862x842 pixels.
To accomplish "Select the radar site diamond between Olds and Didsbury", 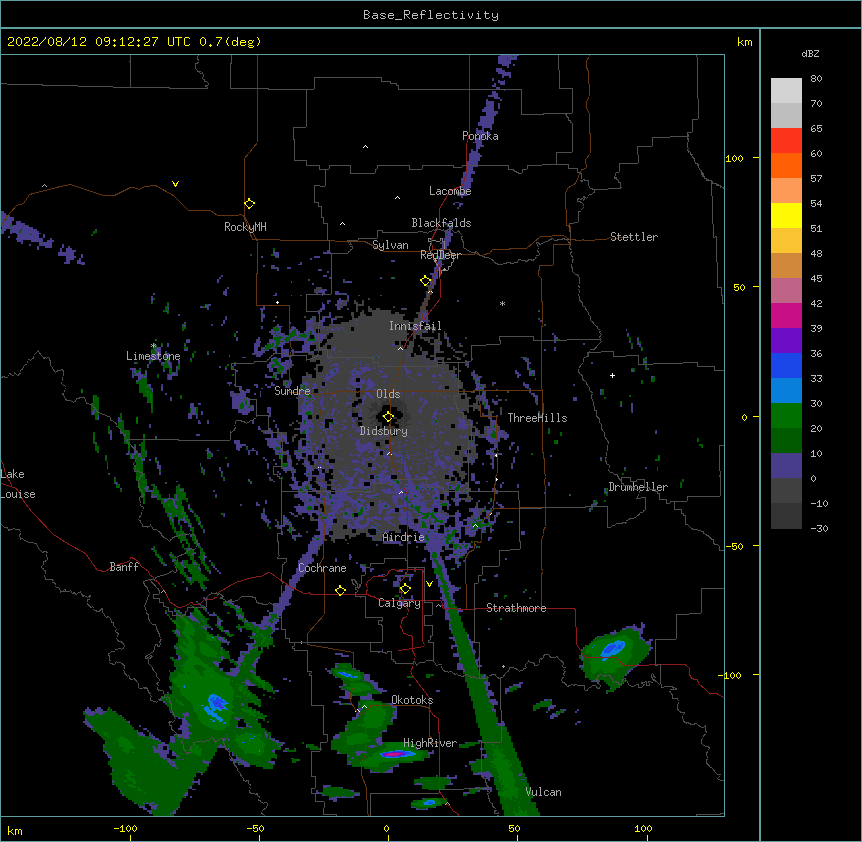I will tap(388, 416).
